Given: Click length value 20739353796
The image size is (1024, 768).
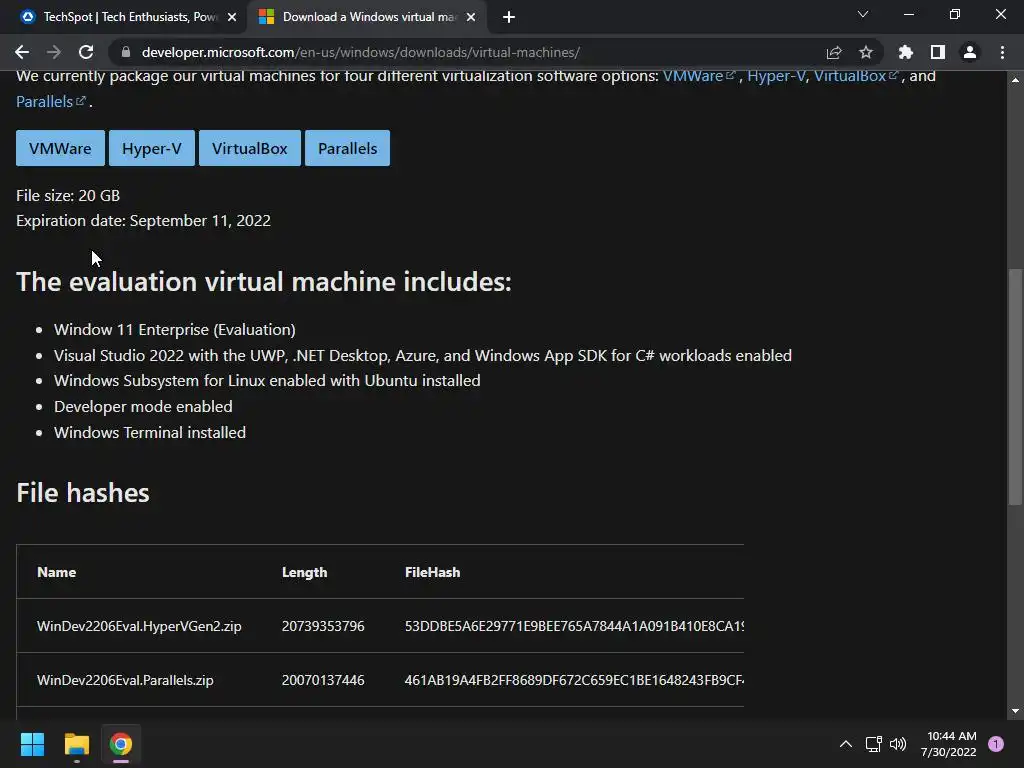Looking at the screenshot, I should click(323, 626).
